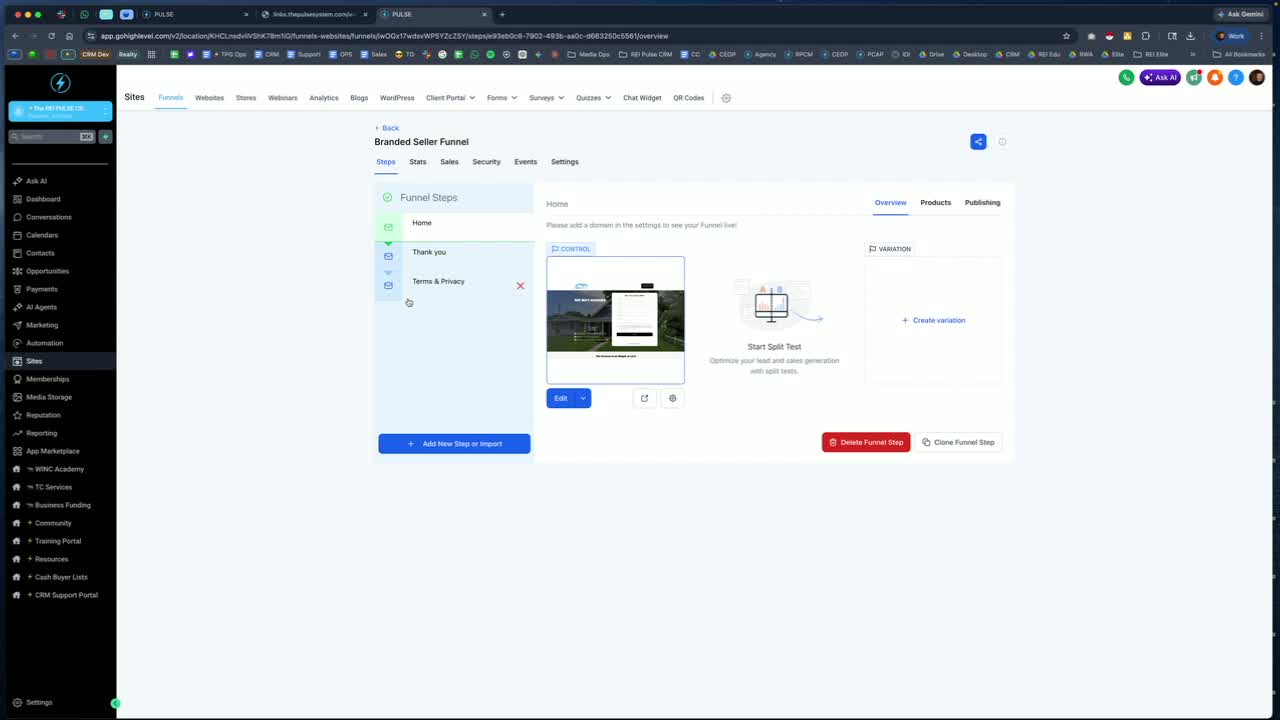Click the green phone dialer icon
This screenshot has height=720, width=1280.
click(x=1126, y=77)
